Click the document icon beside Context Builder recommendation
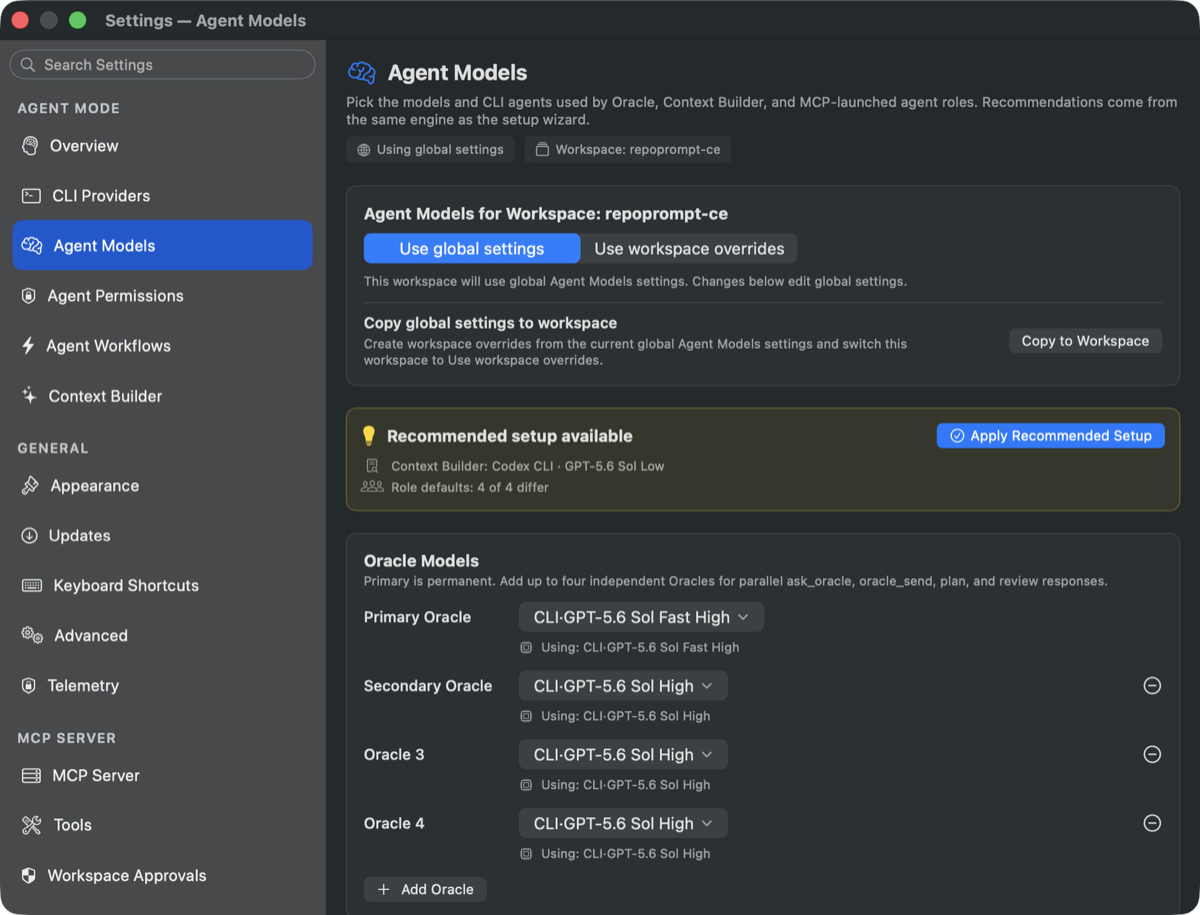1200x915 pixels. pyautogui.click(x=372, y=466)
